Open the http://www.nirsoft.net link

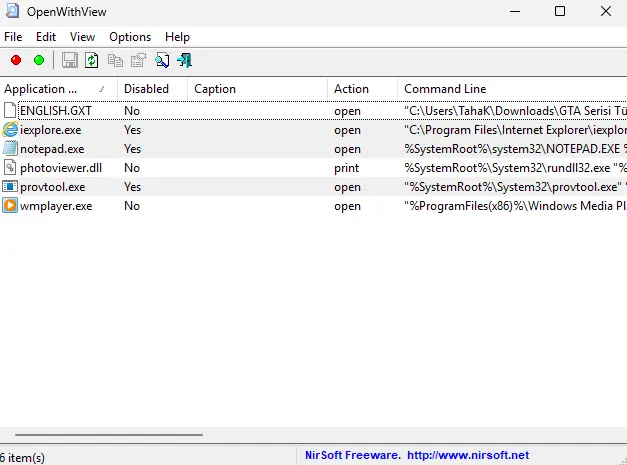click(468, 455)
